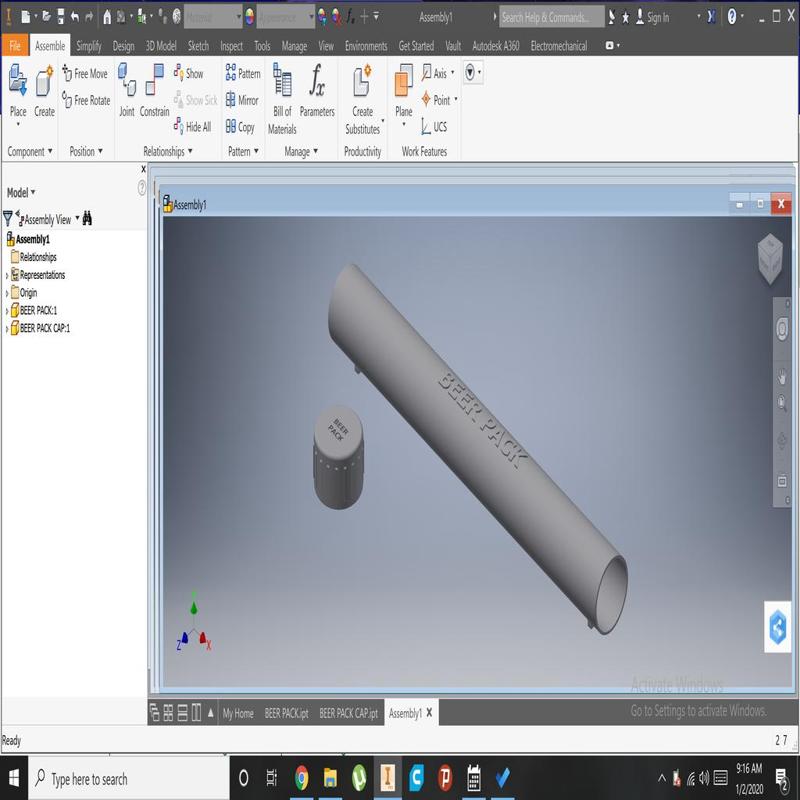Viewport: 800px width, 800px height.
Task: Switch to the BEER PACK CAP.ipt document tab
Action: click(x=348, y=713)
